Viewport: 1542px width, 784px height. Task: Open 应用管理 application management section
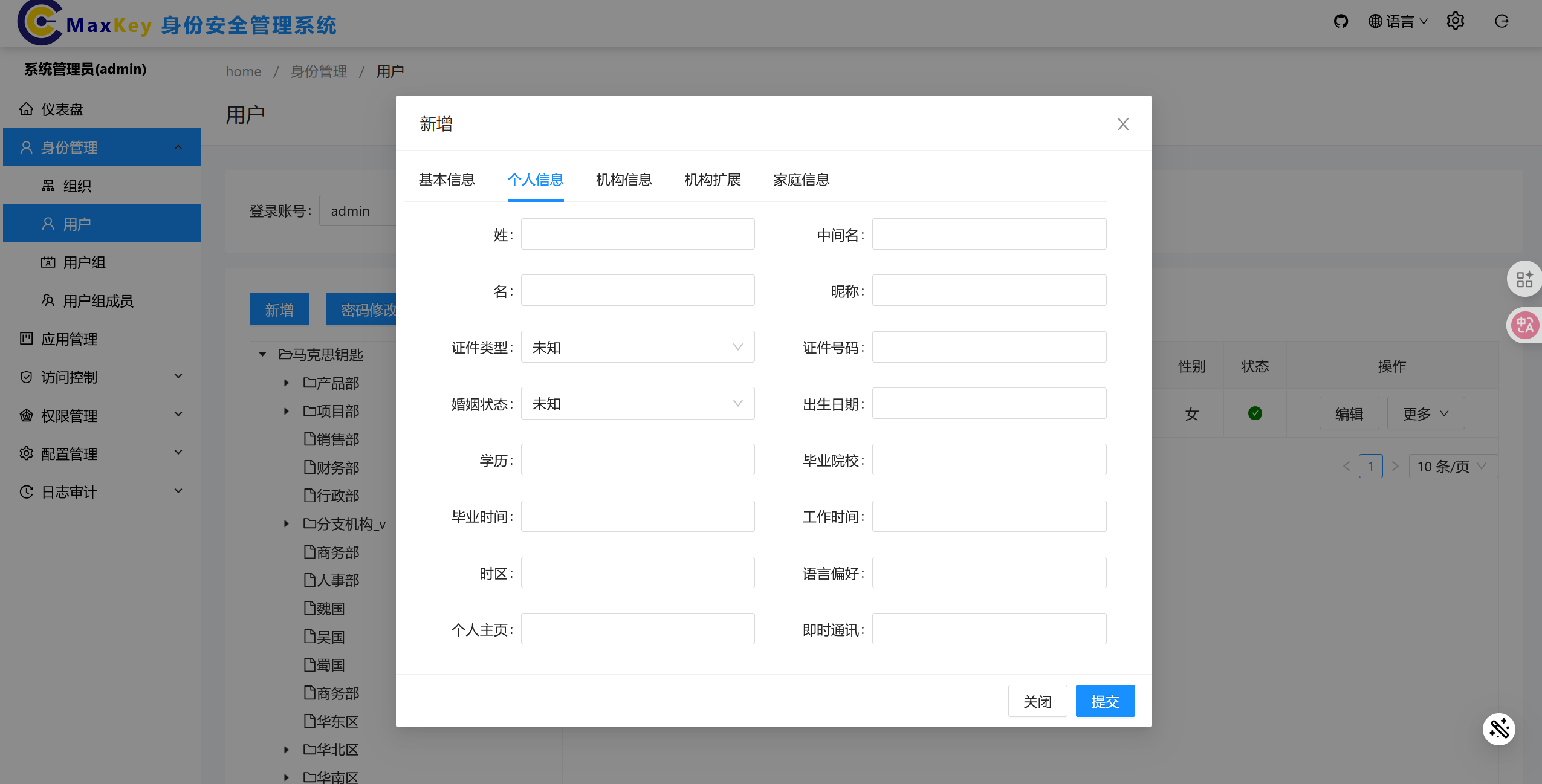tap(69, 339)
